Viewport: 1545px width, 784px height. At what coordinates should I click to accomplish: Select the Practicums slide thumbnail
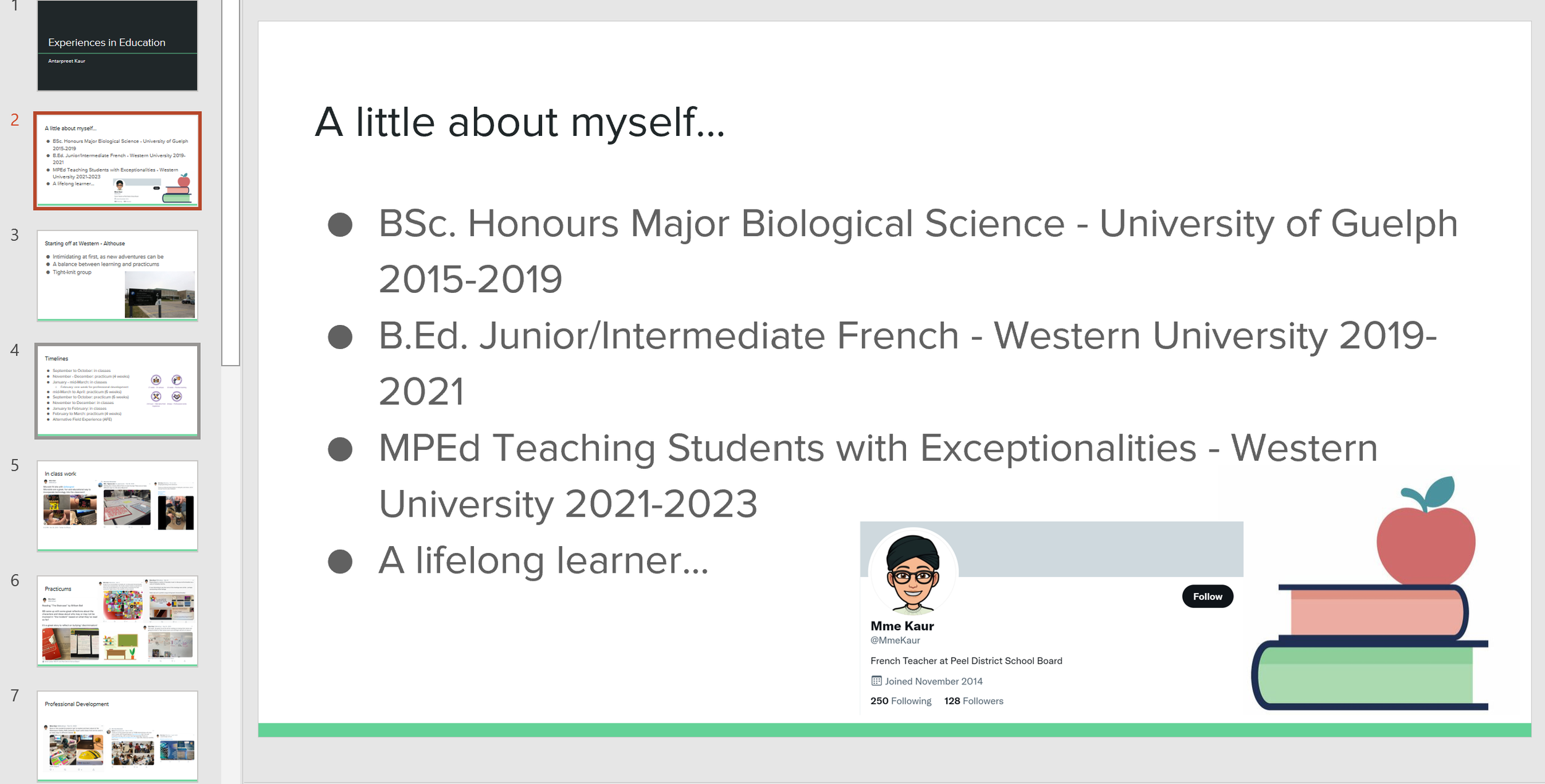(x=117, y=621)
